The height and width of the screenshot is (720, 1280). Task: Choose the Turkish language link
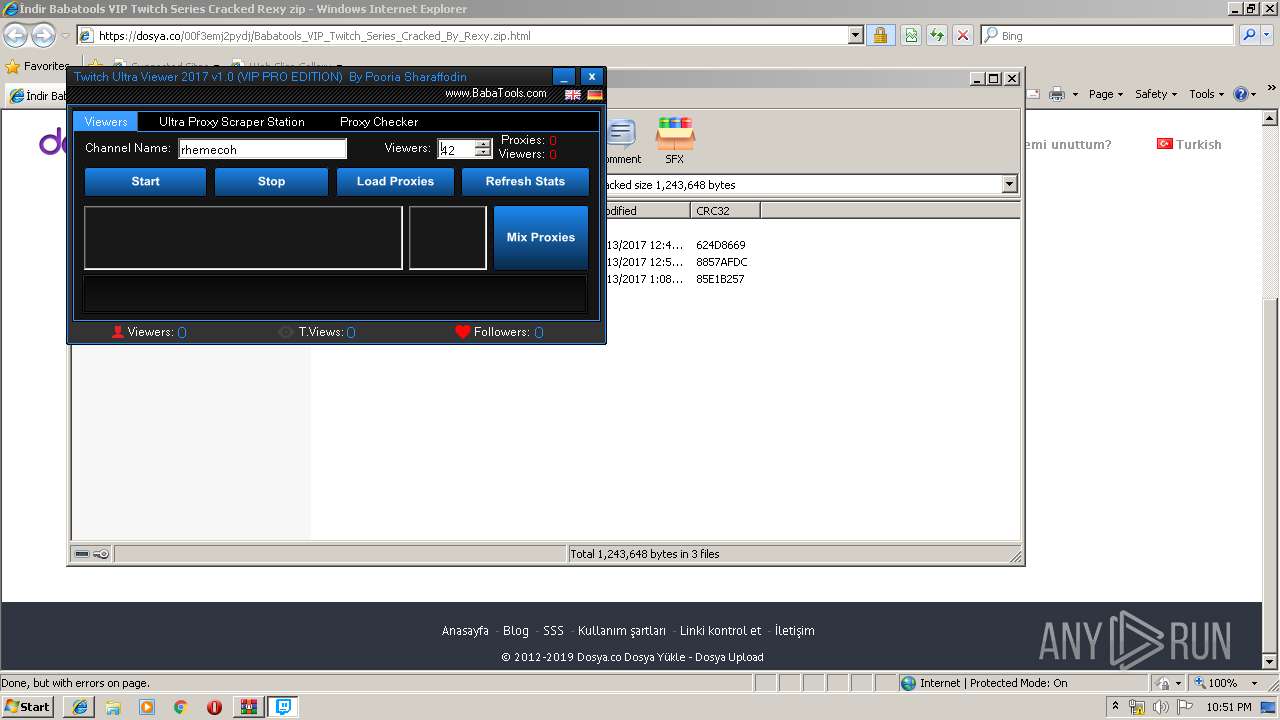pyautogui.click(x=1189, y=144)
